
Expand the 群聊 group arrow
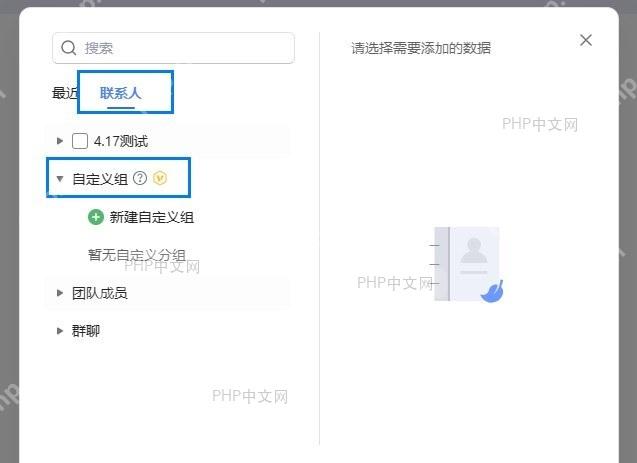(x=60, y=331)
